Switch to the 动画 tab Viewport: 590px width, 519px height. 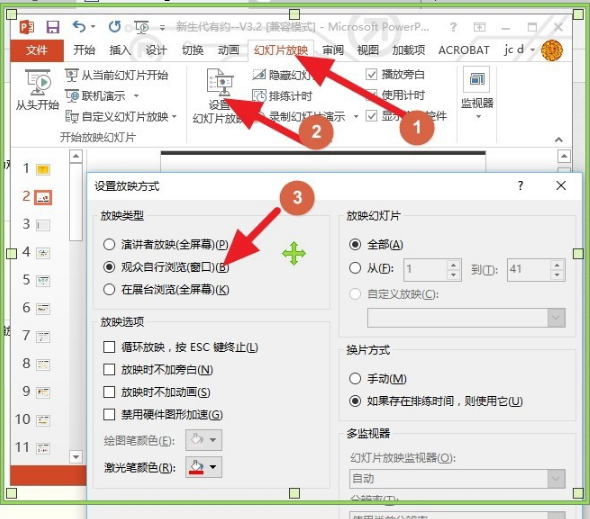tap(228, 50)
